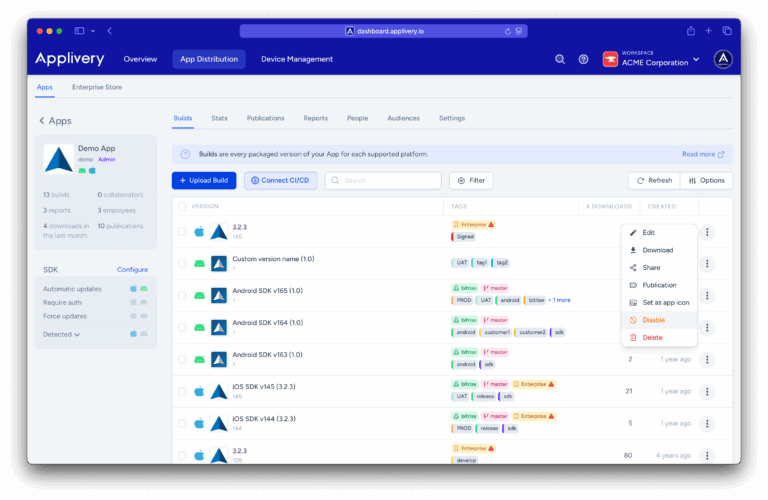
Task: Go to Device Management
Action: (297, 59)
